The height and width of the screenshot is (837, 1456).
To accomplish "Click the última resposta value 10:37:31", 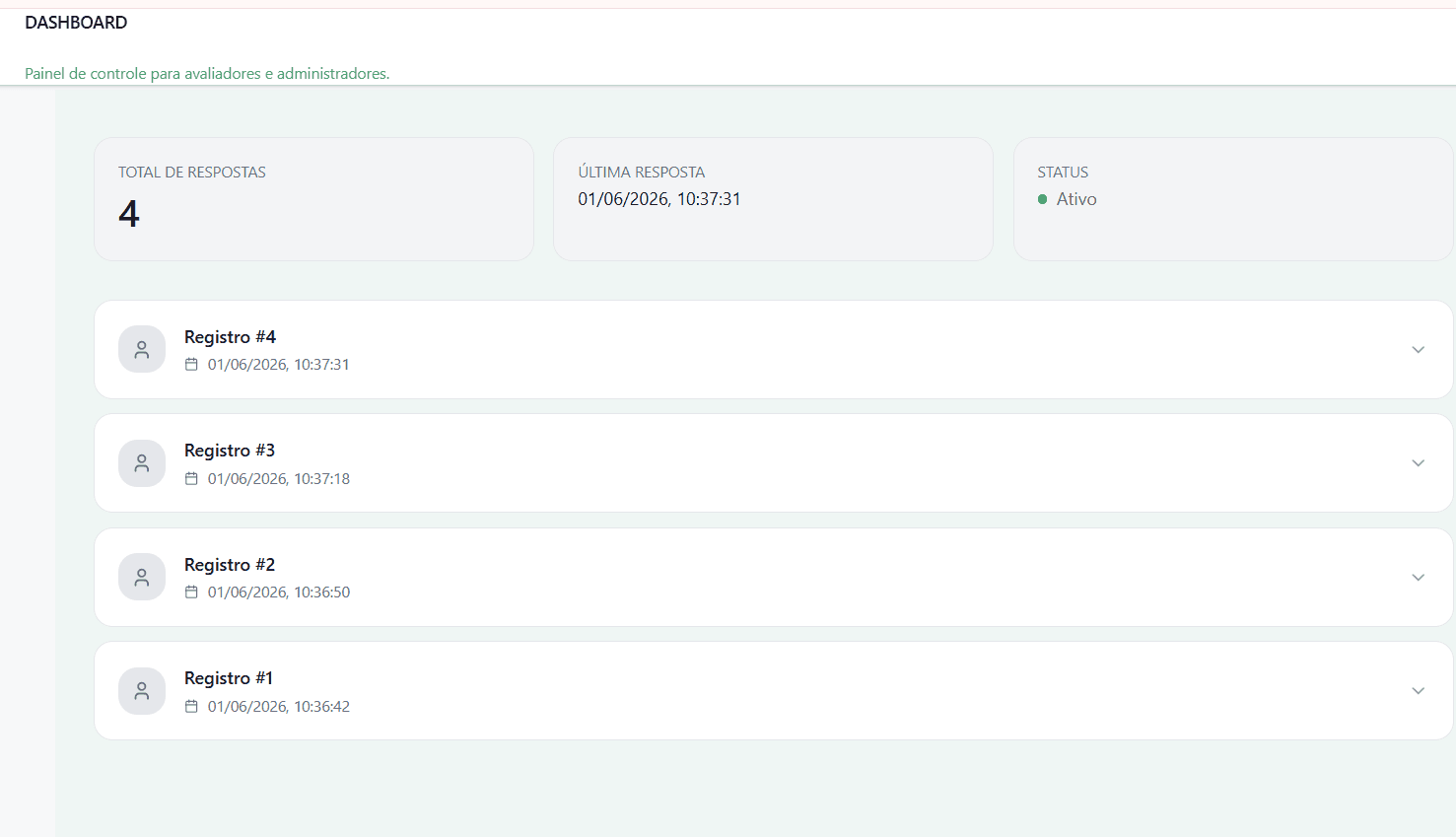I will coord(659,199).
